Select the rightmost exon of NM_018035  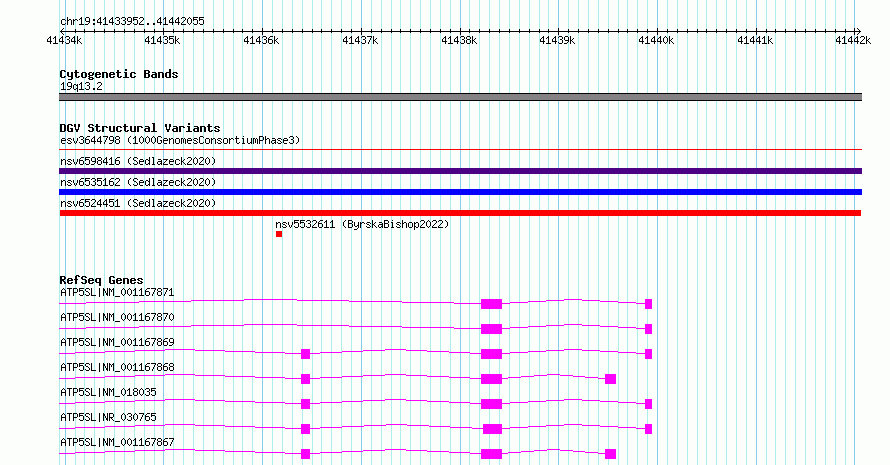(649, 404)
